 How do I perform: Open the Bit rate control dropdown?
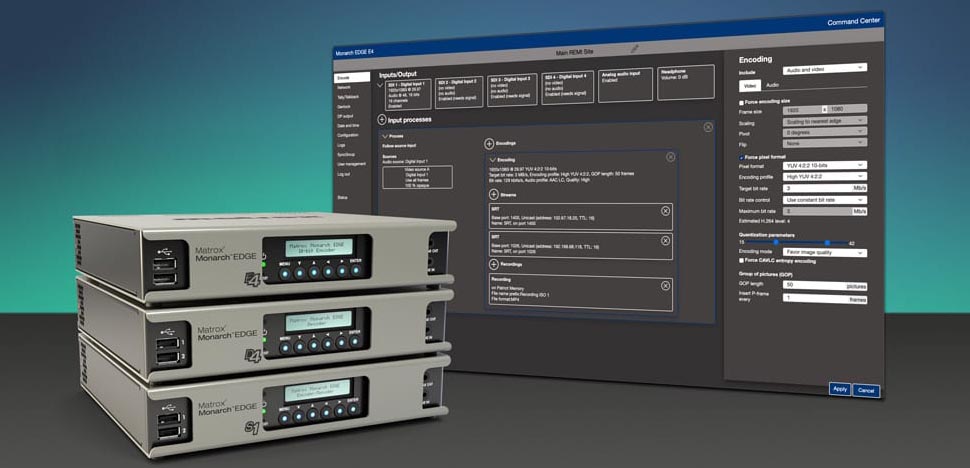coord(825,200)
